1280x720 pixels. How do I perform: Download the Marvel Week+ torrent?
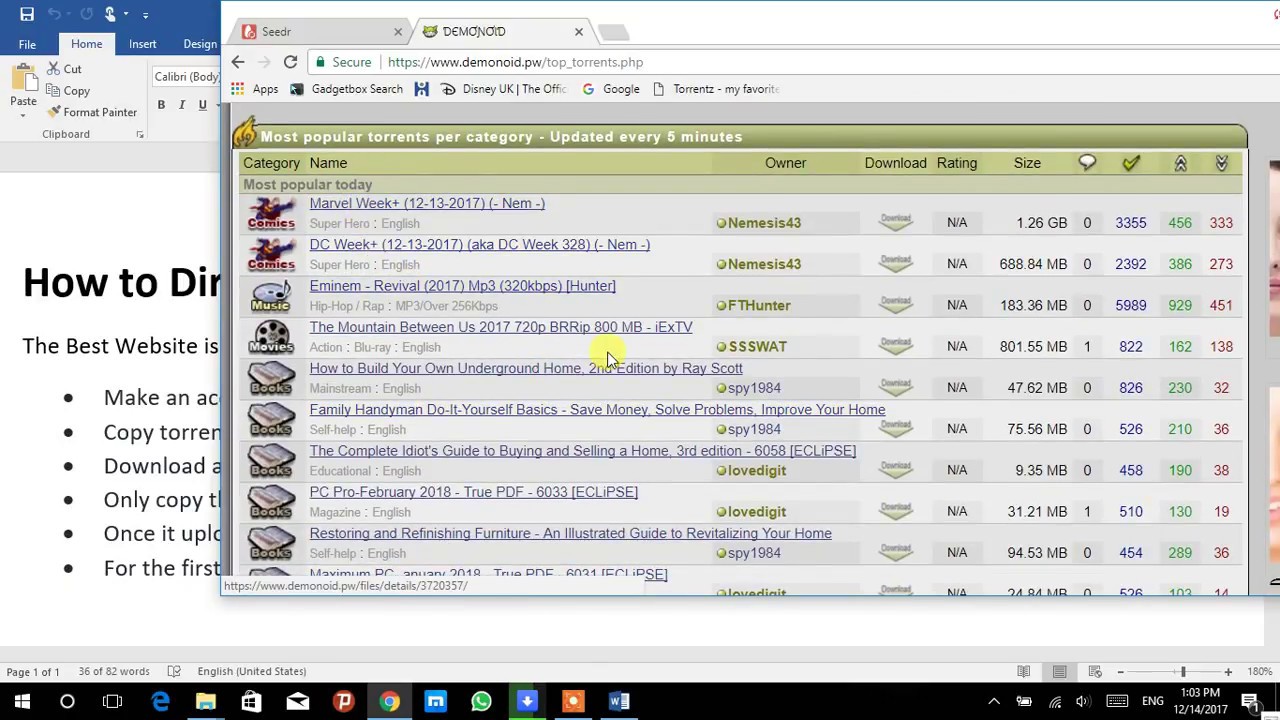[895, 221]
